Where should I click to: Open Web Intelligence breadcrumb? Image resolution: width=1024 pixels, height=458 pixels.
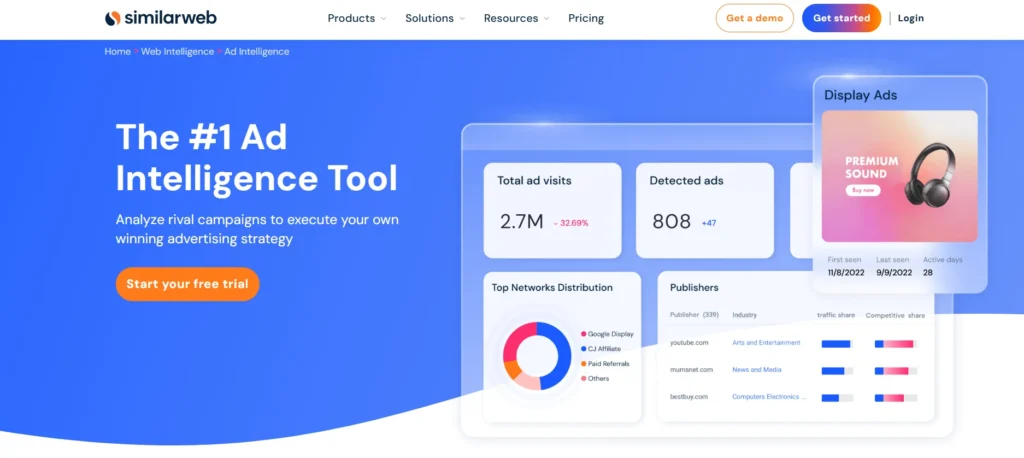[178, 52]
